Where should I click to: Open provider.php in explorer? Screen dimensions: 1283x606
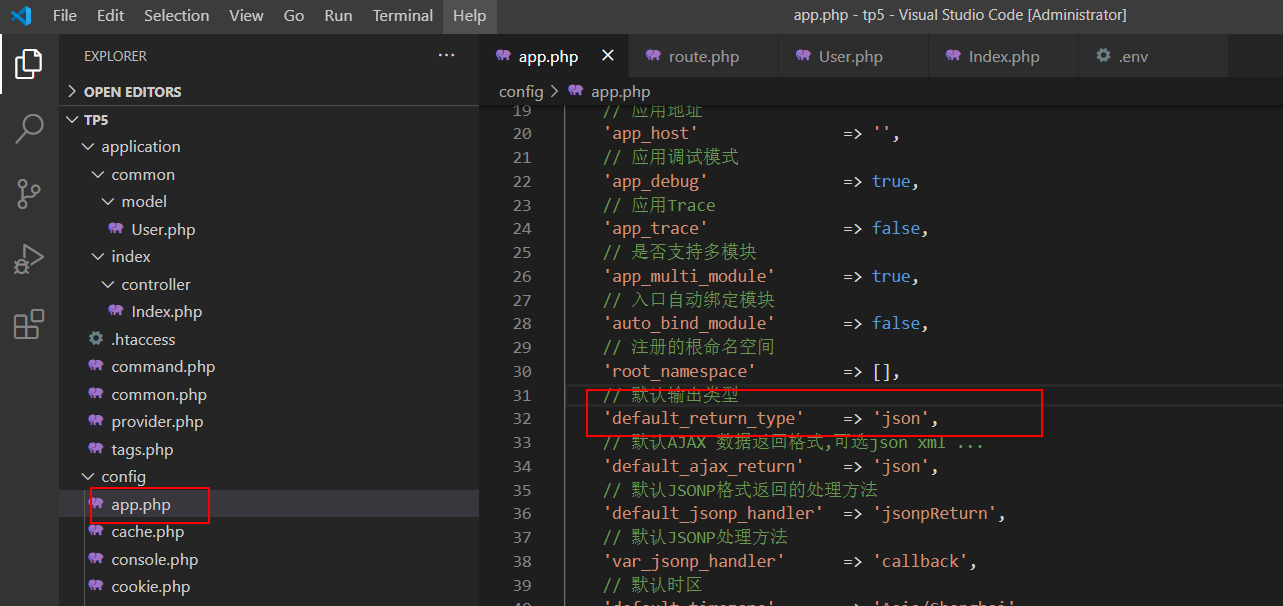[x=269, y=421]
